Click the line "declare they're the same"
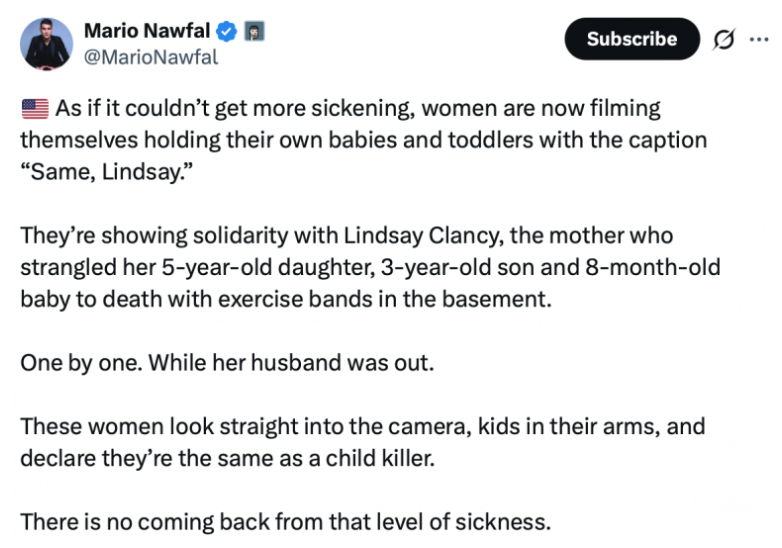Image resolution: width=782 pixels, height=548 pixels. 227,458
